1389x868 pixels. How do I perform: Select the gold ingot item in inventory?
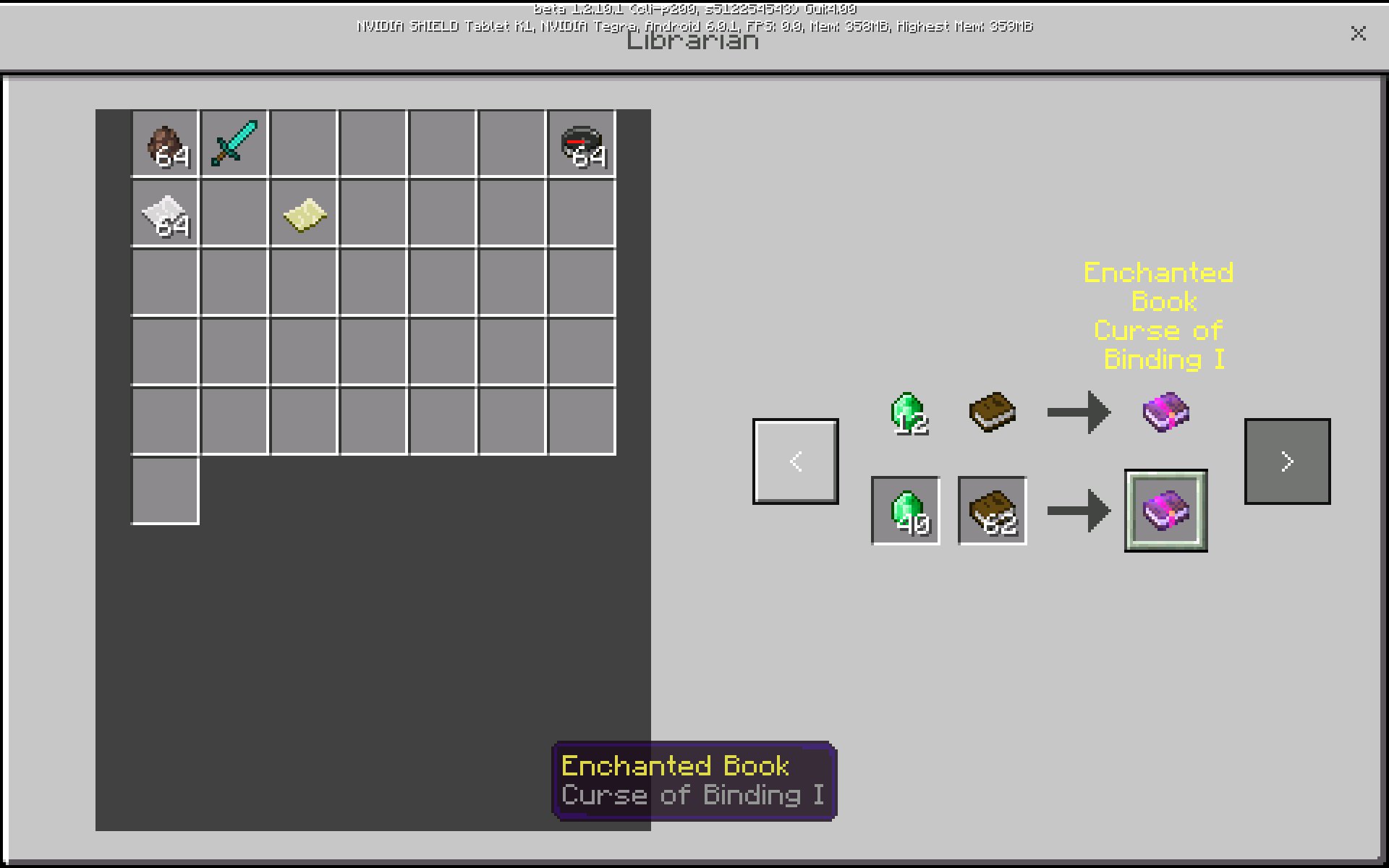304,214
